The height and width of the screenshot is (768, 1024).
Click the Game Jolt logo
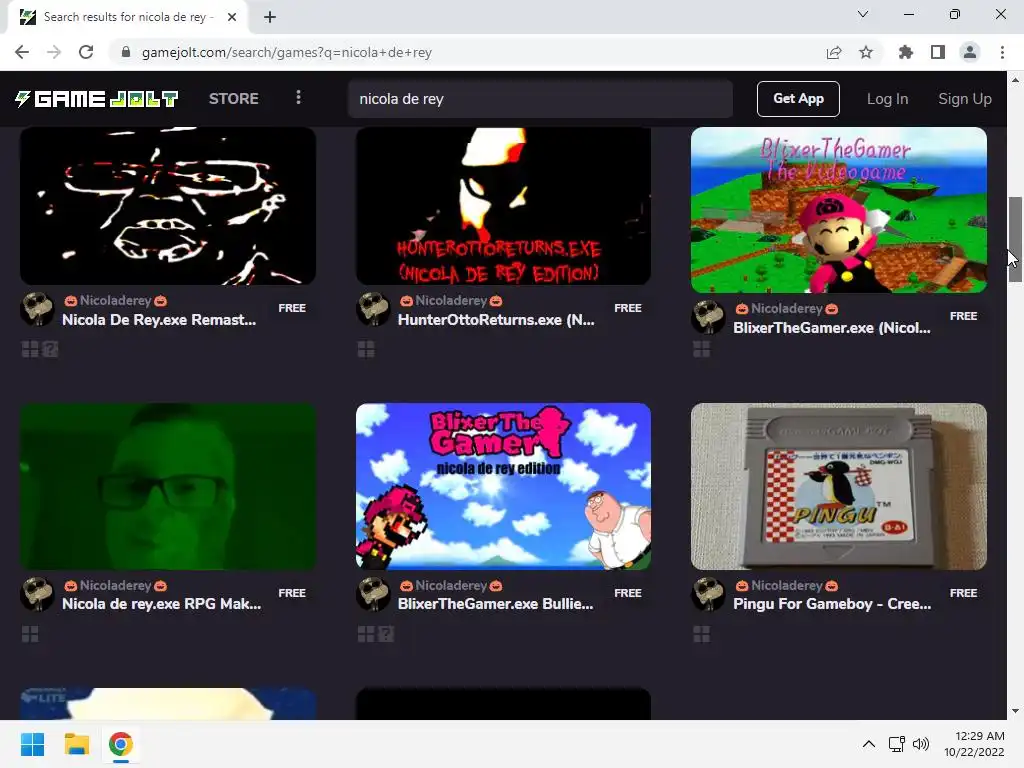(x=97, y=99)
